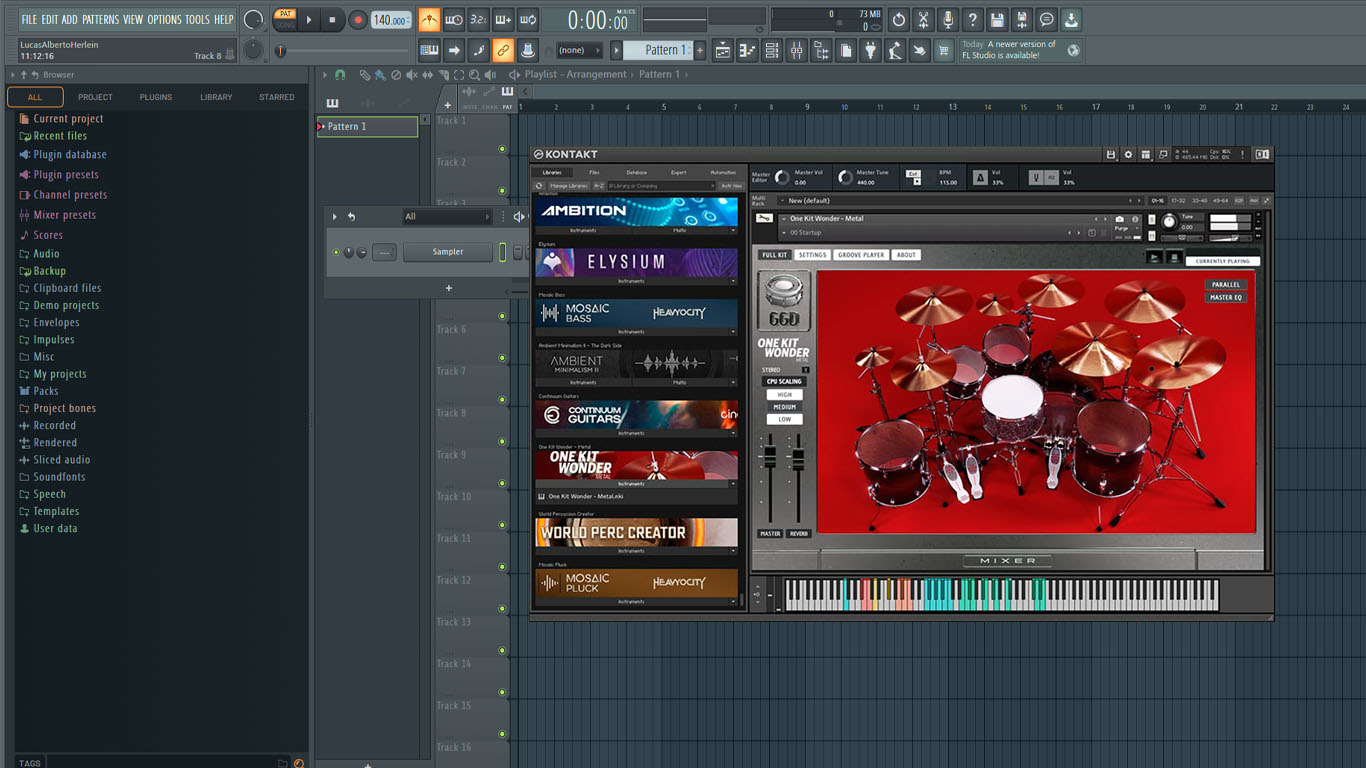Click the REVERB fader label button
This screenshot has height=768, width=1366.
pyautogui.click(x=799, y=534)
